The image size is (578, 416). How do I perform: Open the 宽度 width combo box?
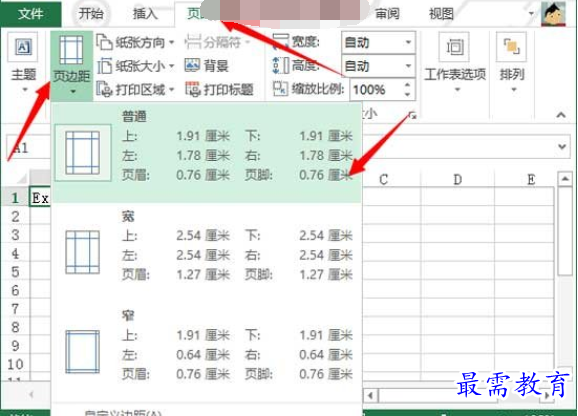pyautogui.click(x=379, y=43)
